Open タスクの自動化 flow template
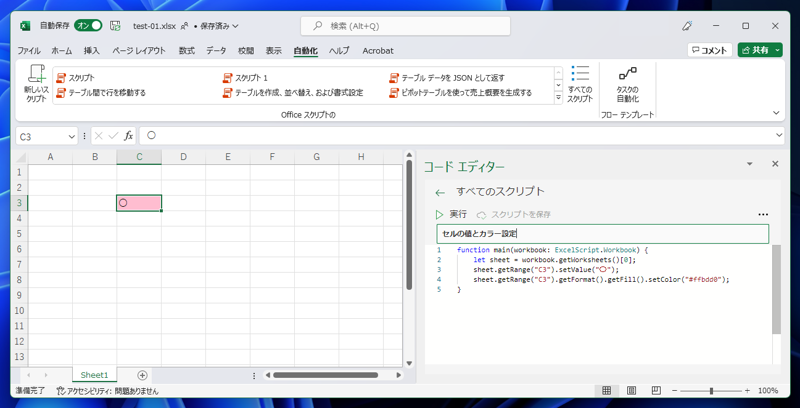 [628, 84]
